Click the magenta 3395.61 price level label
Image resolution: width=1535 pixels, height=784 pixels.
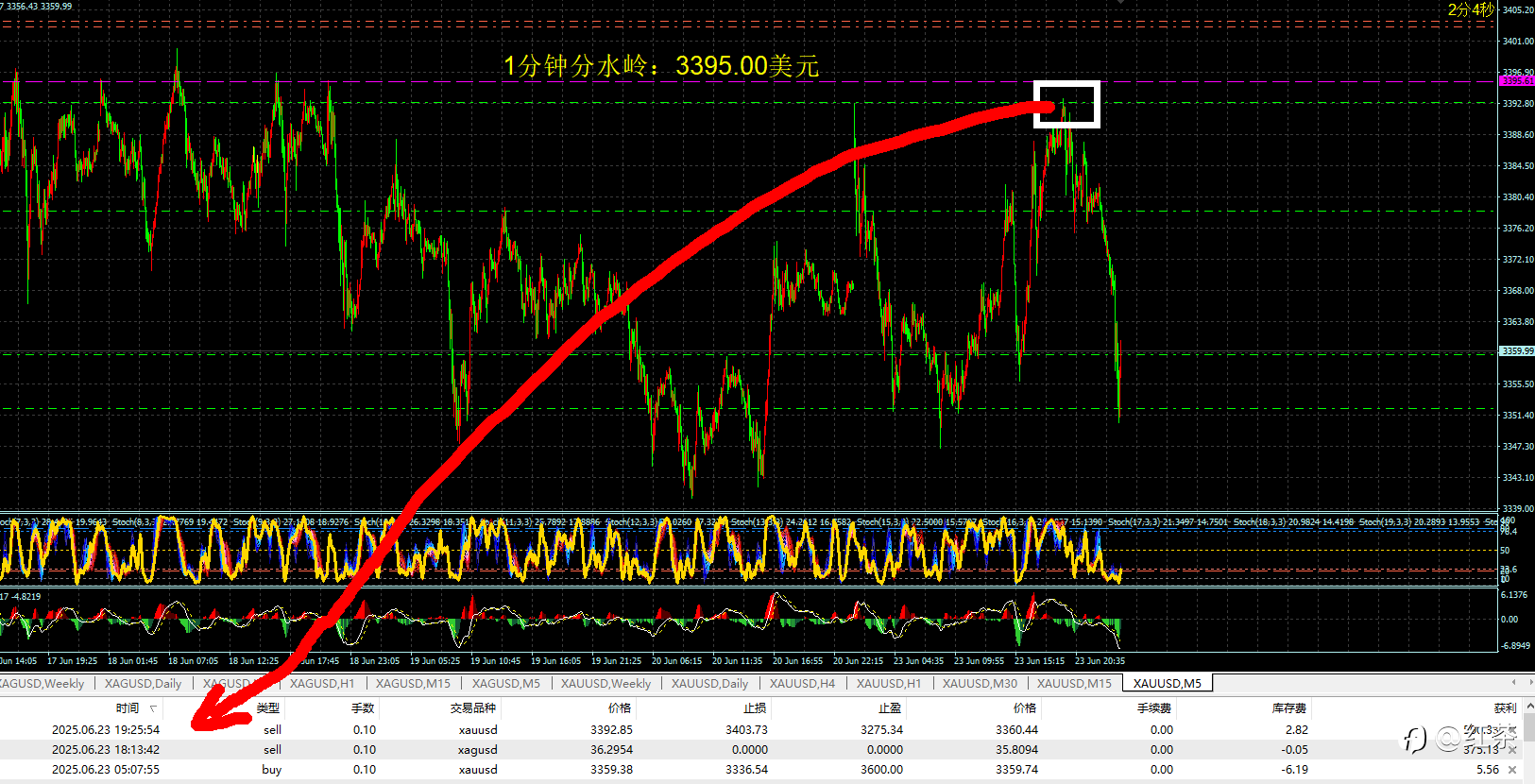[1517, 81]
